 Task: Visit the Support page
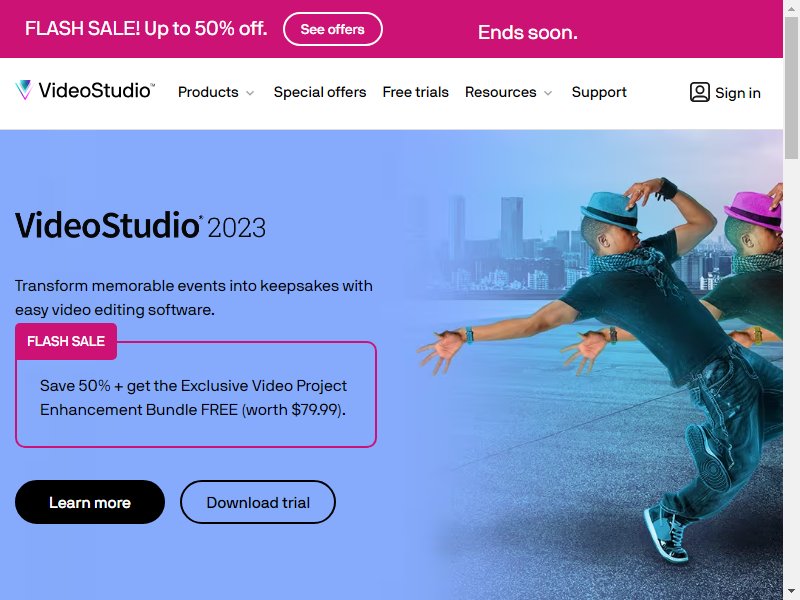coord(599,92)
